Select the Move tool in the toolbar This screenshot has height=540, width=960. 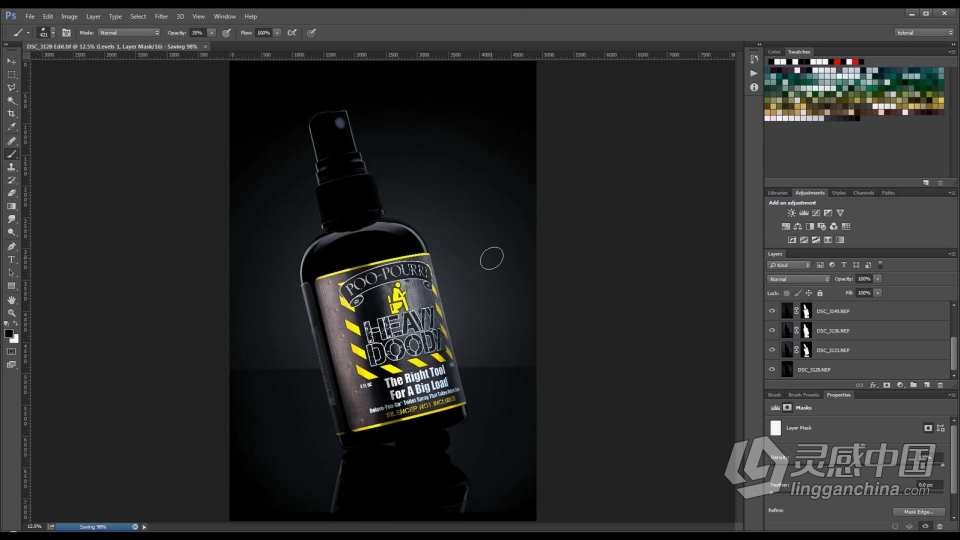12,61
